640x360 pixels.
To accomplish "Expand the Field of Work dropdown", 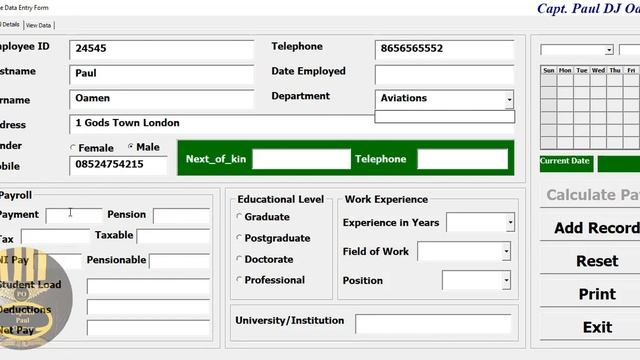I will tap(506, 251).
